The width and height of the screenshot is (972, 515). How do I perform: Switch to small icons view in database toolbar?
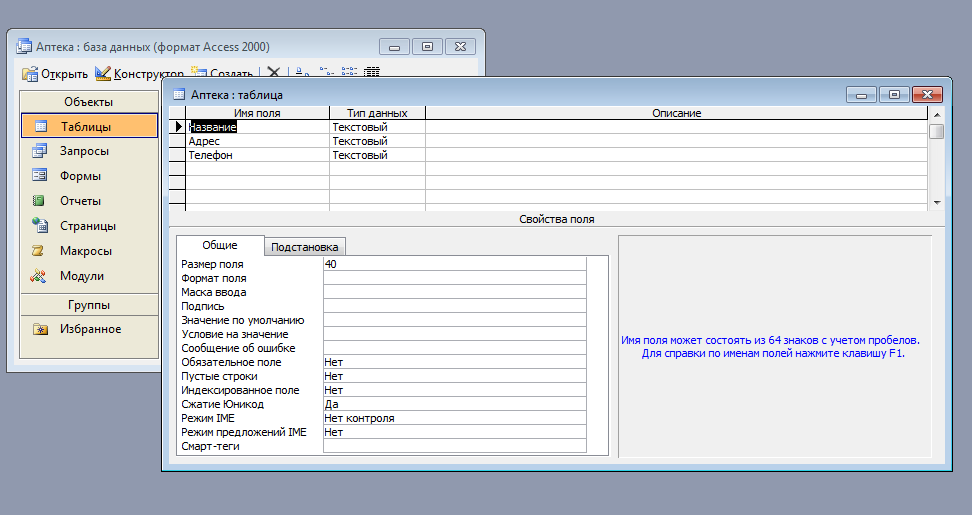click(326, 72)
